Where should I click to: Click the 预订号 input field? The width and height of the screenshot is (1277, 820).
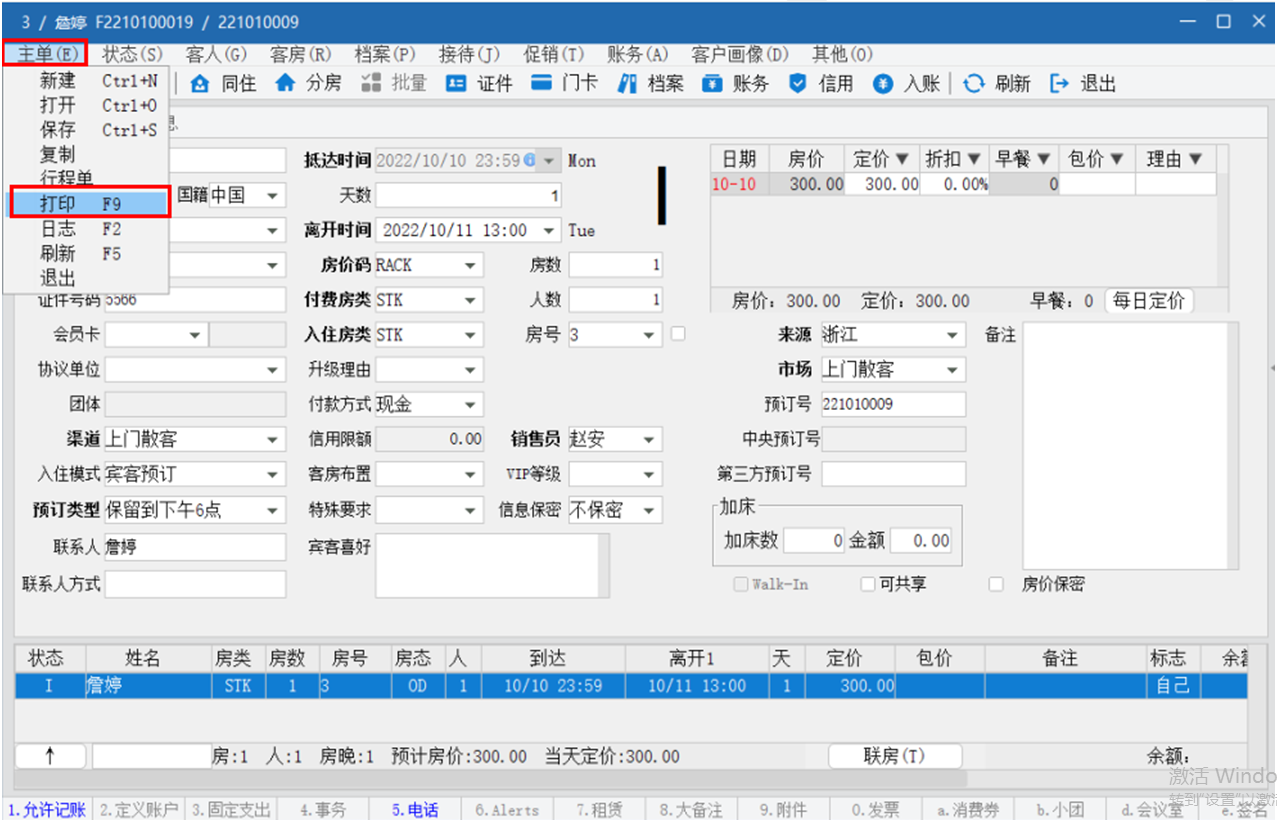tap(894, 404)
